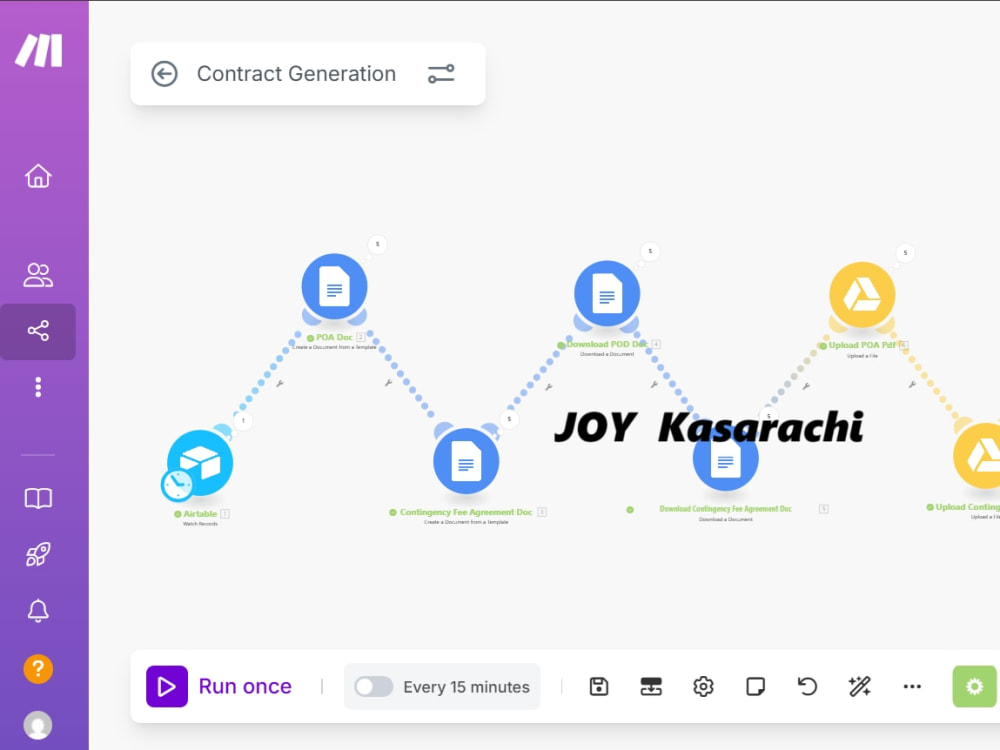This screenshot has width=1000, height=750.
Task: Select the Upload POA Pdf Drive module
Action: [x=862, y=295]
